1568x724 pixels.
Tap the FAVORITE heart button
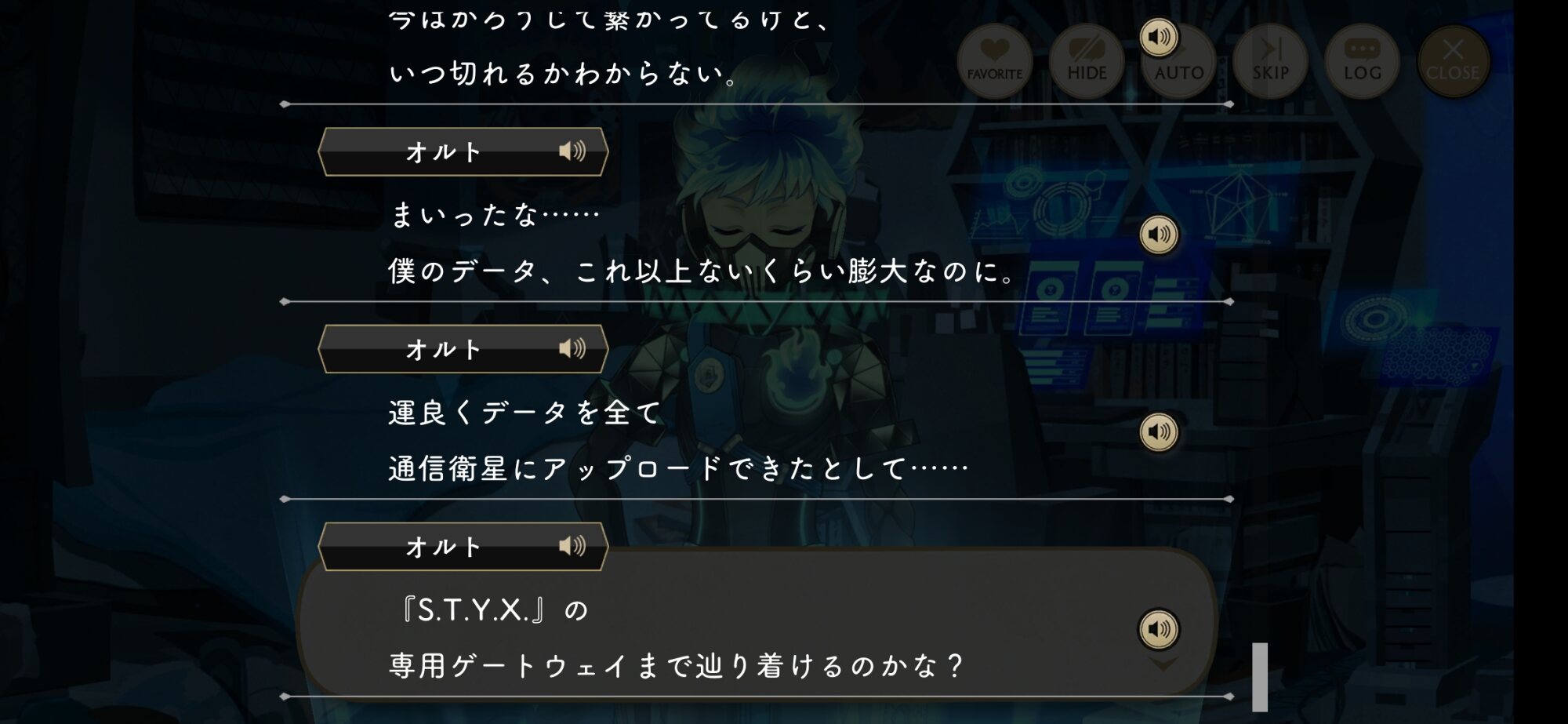(x=994, y=61)
